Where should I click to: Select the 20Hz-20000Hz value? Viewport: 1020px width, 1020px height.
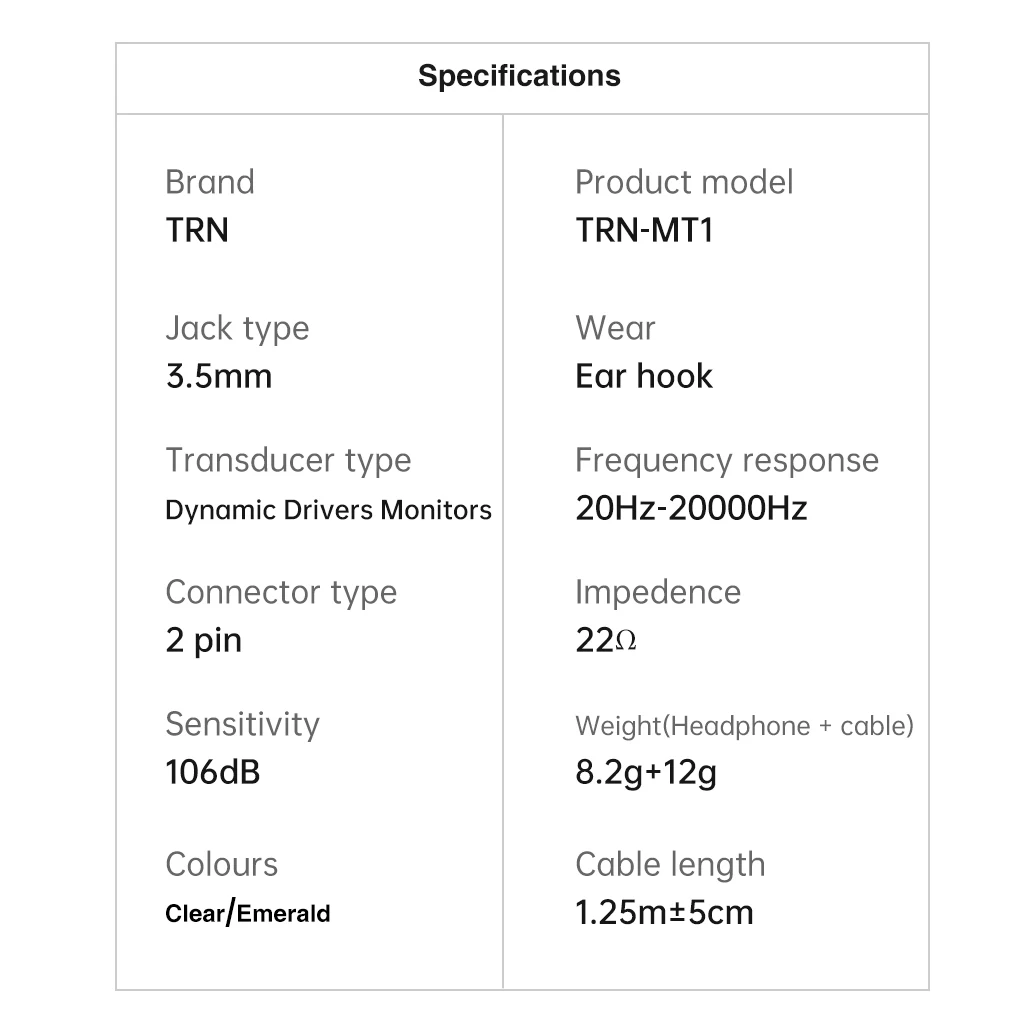coord(691,509)
